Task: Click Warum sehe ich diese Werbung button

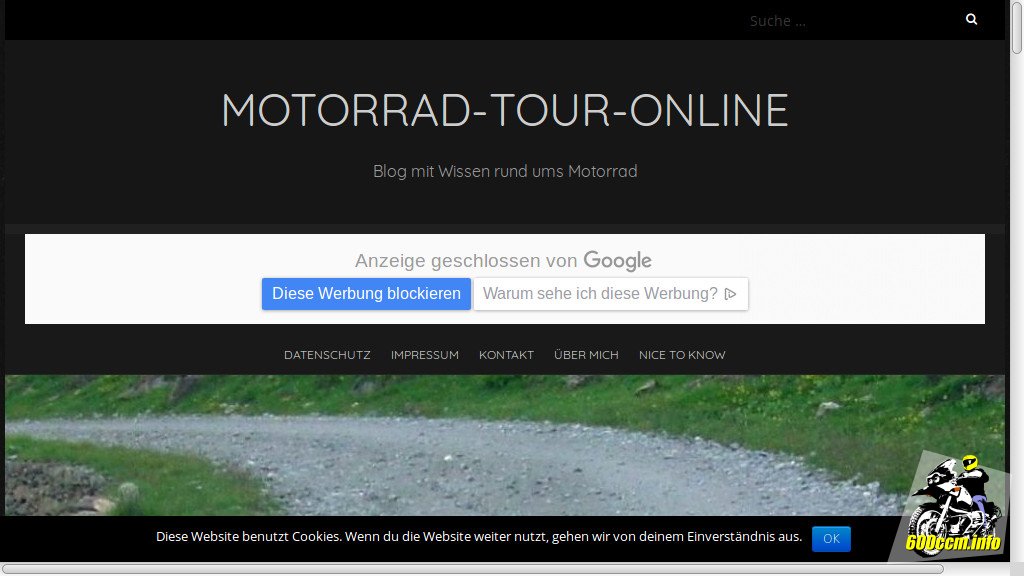Action: point(611,294)
